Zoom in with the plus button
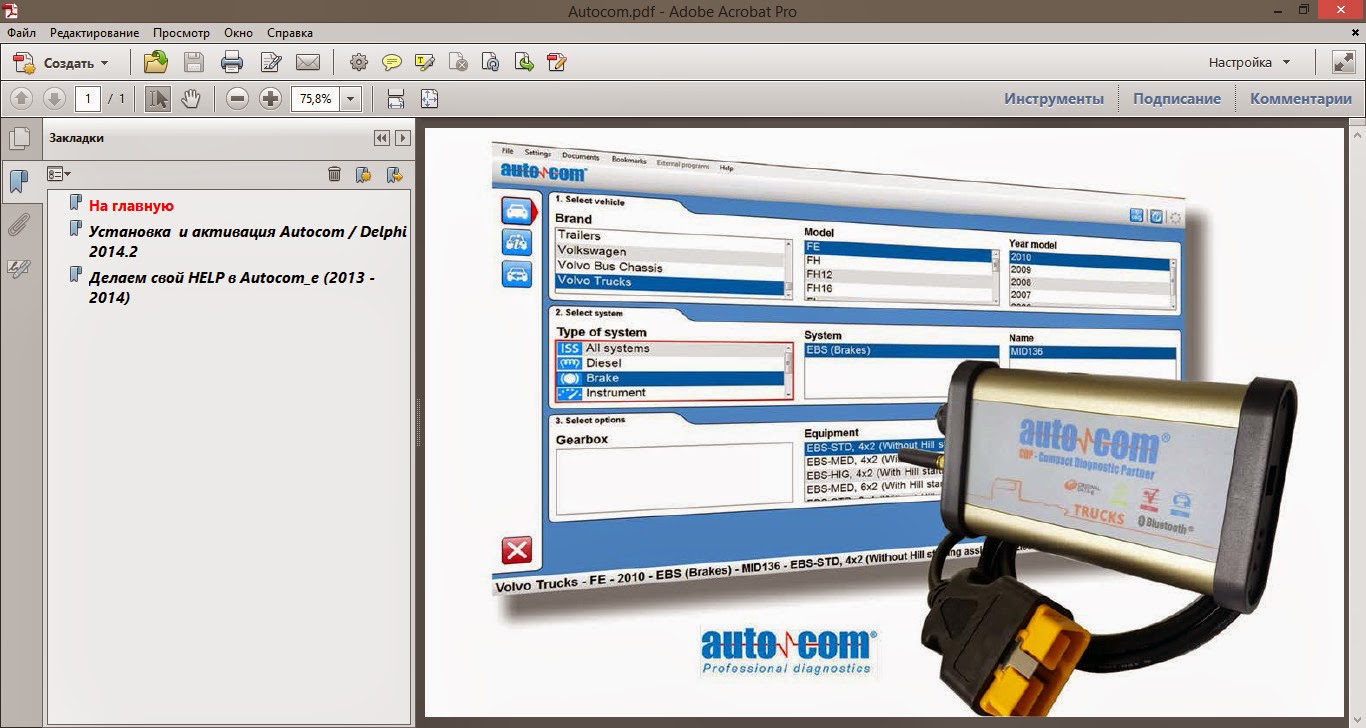 [x=270, y=99]
